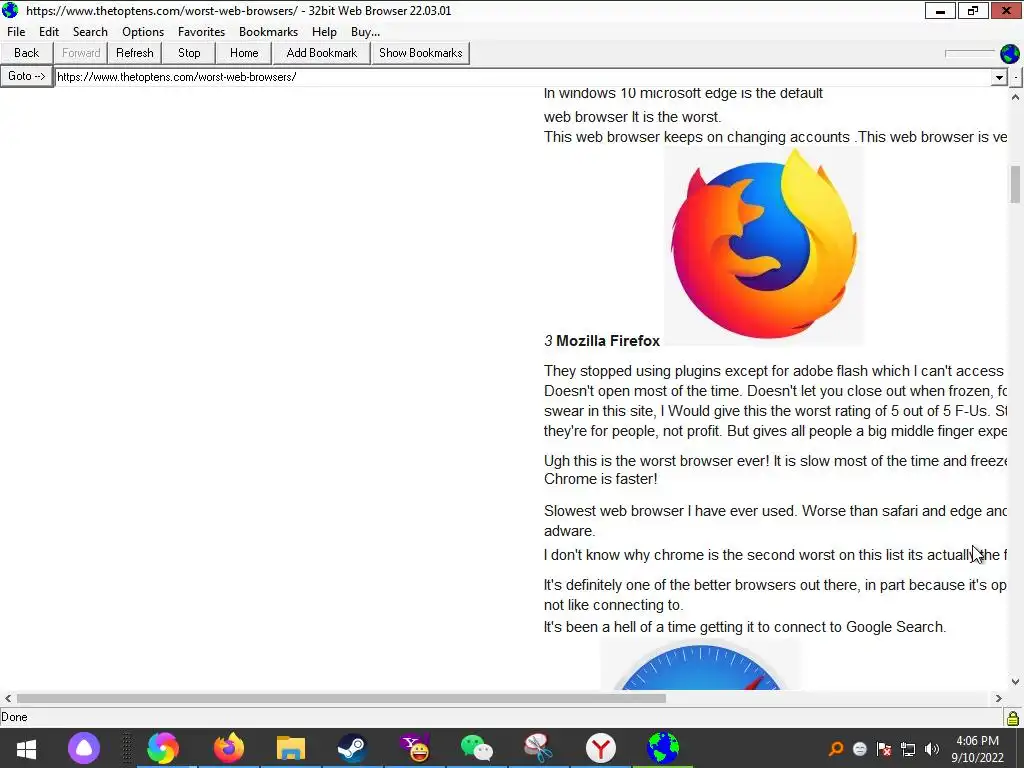Open the volume speaker tray icon
The height and width of the screenshot is (768, 1024).
pos(932,748)
